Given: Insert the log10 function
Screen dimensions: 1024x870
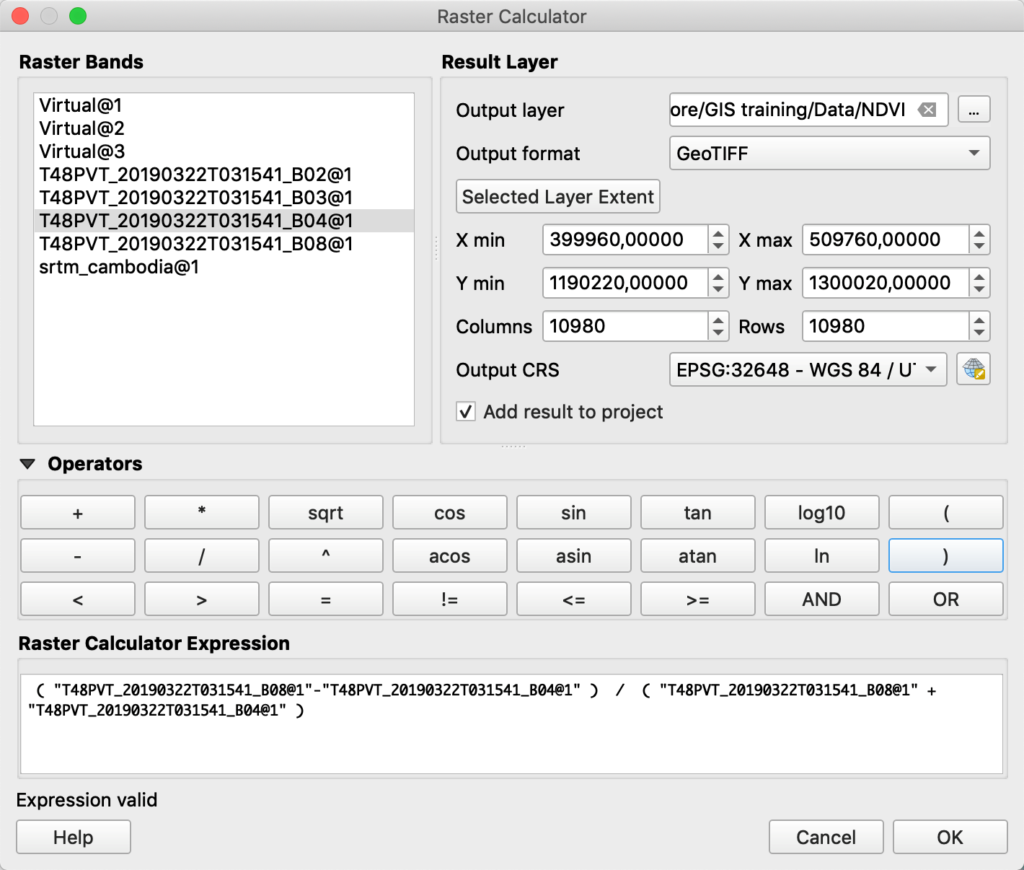Looking at the screenshot, I should 822,513.
